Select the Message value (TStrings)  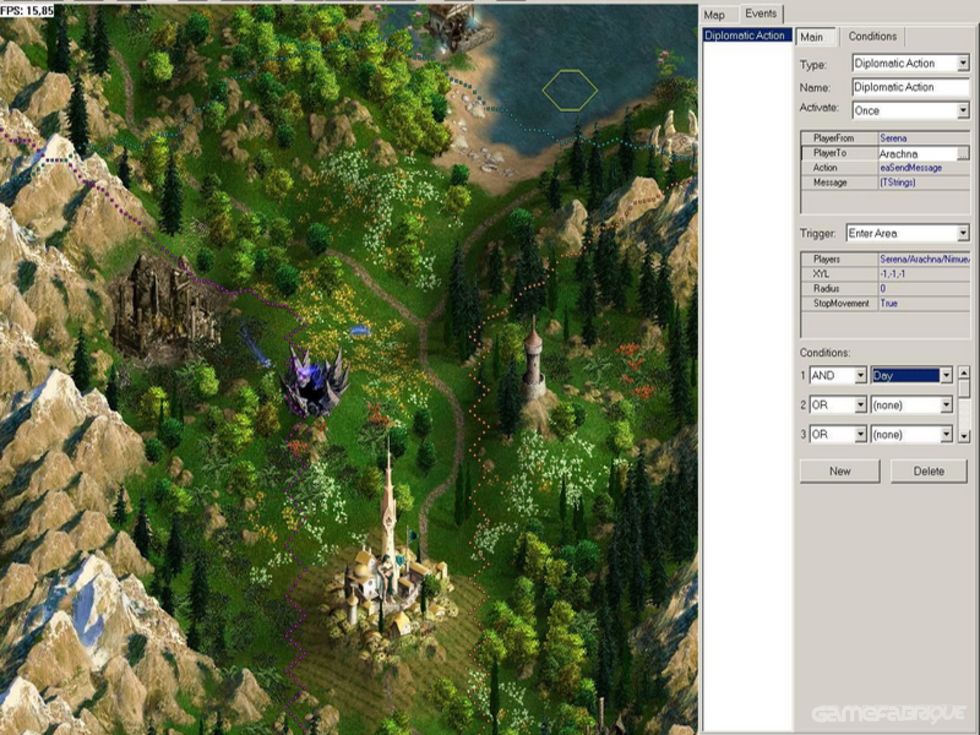tap(924, 182)
